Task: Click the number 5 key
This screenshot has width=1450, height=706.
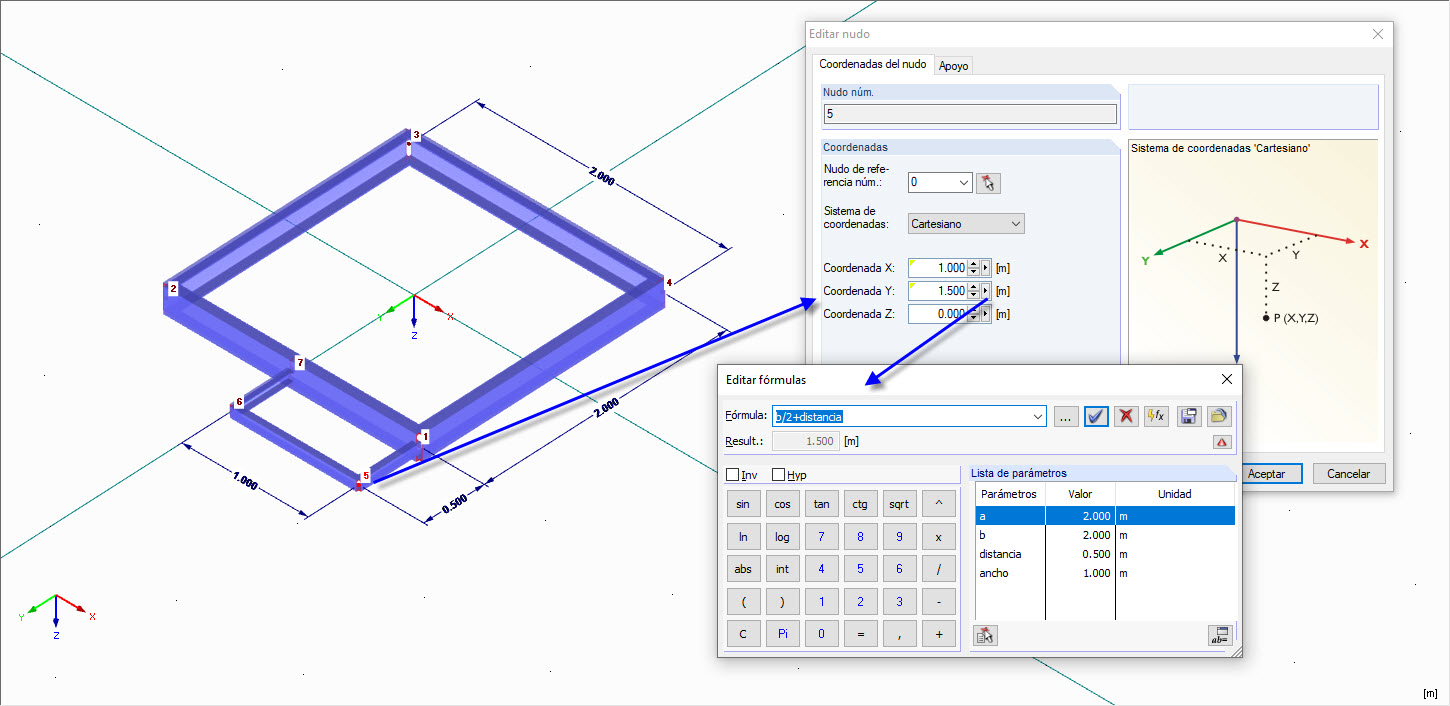Action: [x=860, y=569]
